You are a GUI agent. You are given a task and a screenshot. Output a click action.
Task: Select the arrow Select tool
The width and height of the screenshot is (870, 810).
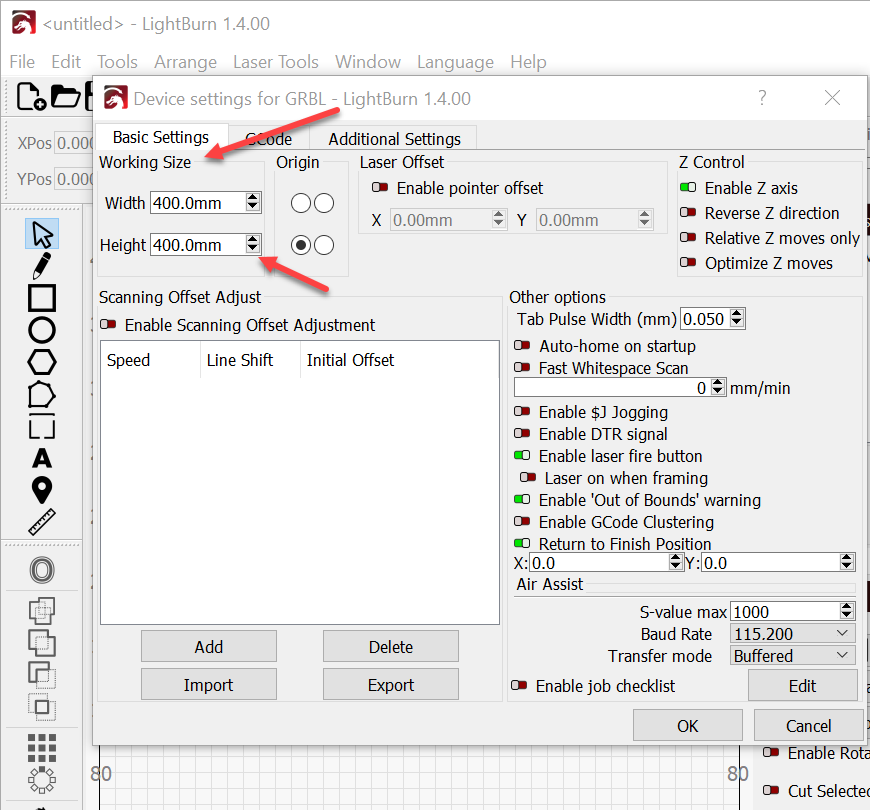(x=42, y=234)
